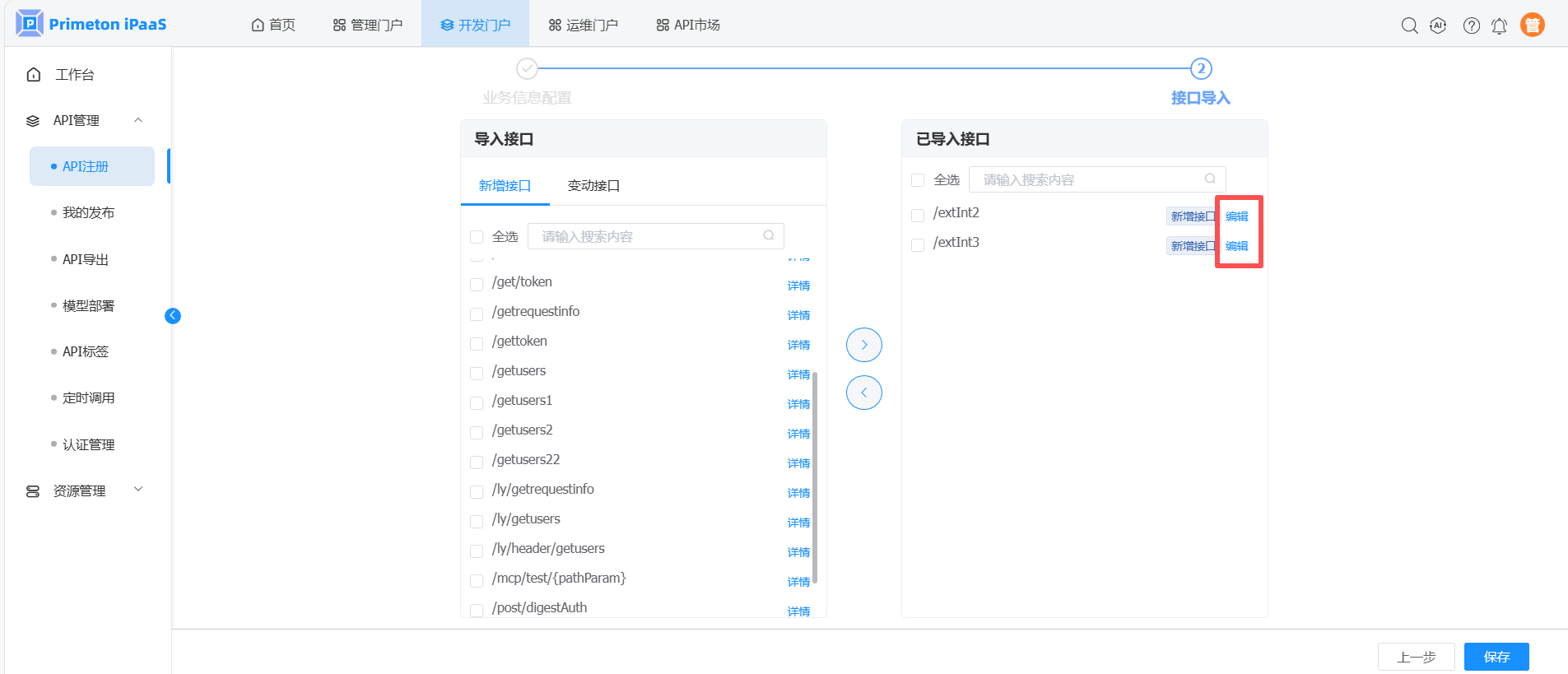The width and height of the screenshot is (1568, 674).
Task: Click 编辑 link for /extInt3
Action: point(1236,246)
